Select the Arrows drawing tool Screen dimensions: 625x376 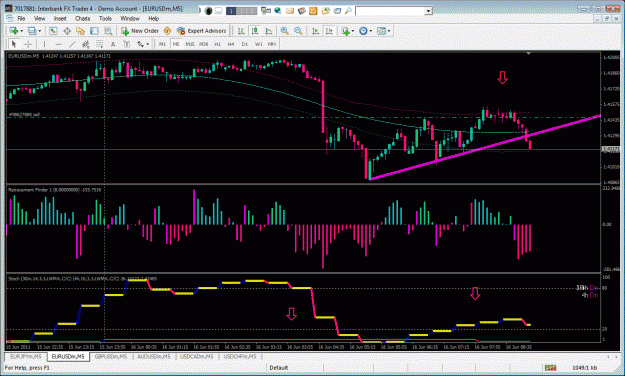tap(140, 44)
